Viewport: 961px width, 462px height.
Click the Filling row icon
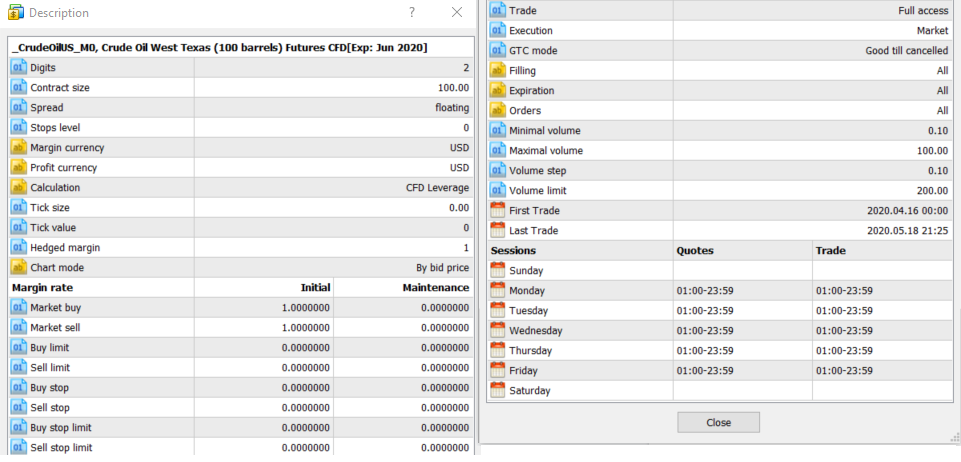pyautogui.click(x=498, y=71)
